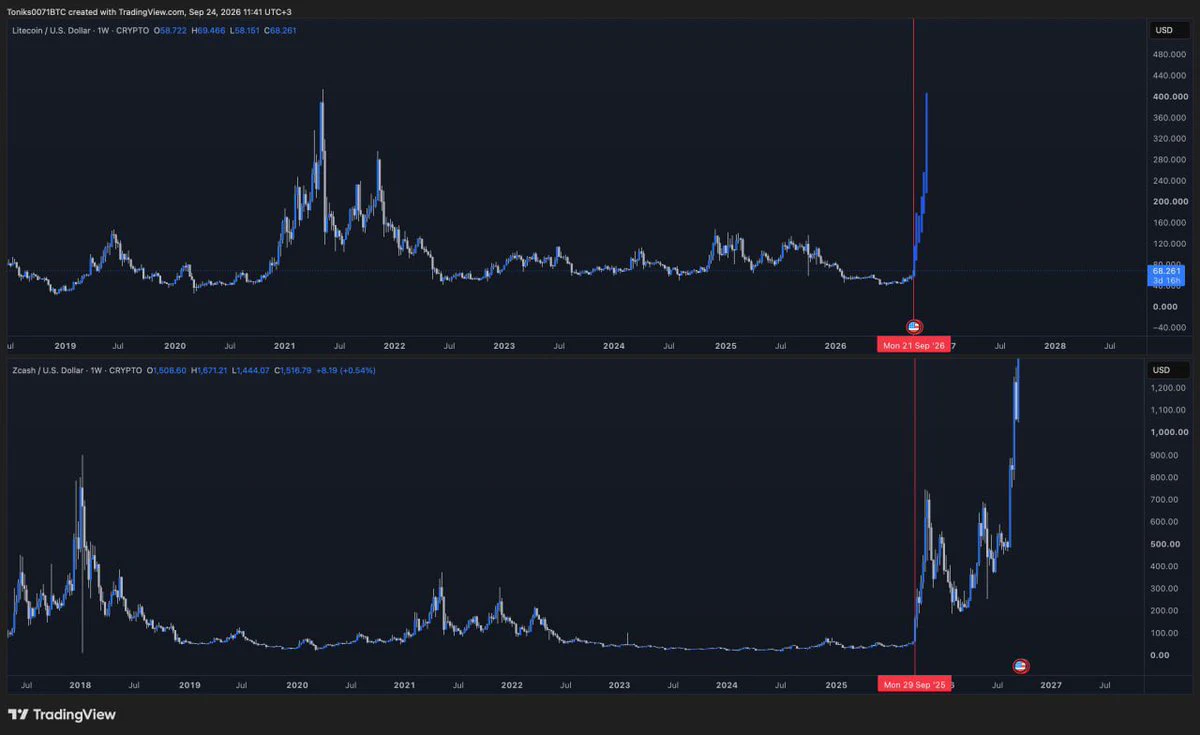
Task: Click the 800.00 Zcash price axis label
Action: pos(1165,477)
